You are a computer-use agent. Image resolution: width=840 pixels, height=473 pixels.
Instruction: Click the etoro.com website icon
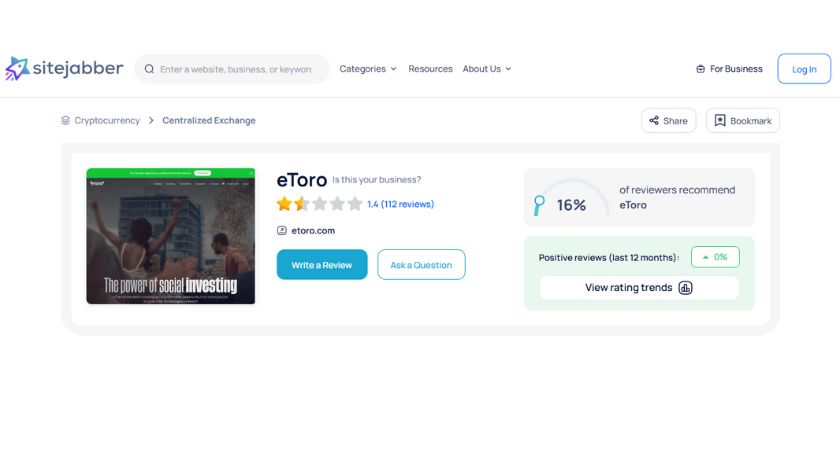[282, 230]
